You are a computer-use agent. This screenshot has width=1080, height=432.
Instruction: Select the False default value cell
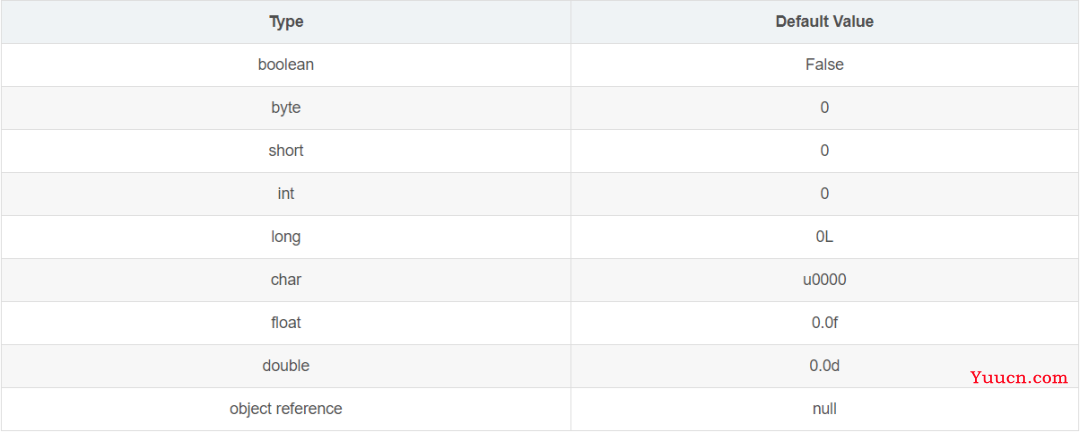coord(824,65)
